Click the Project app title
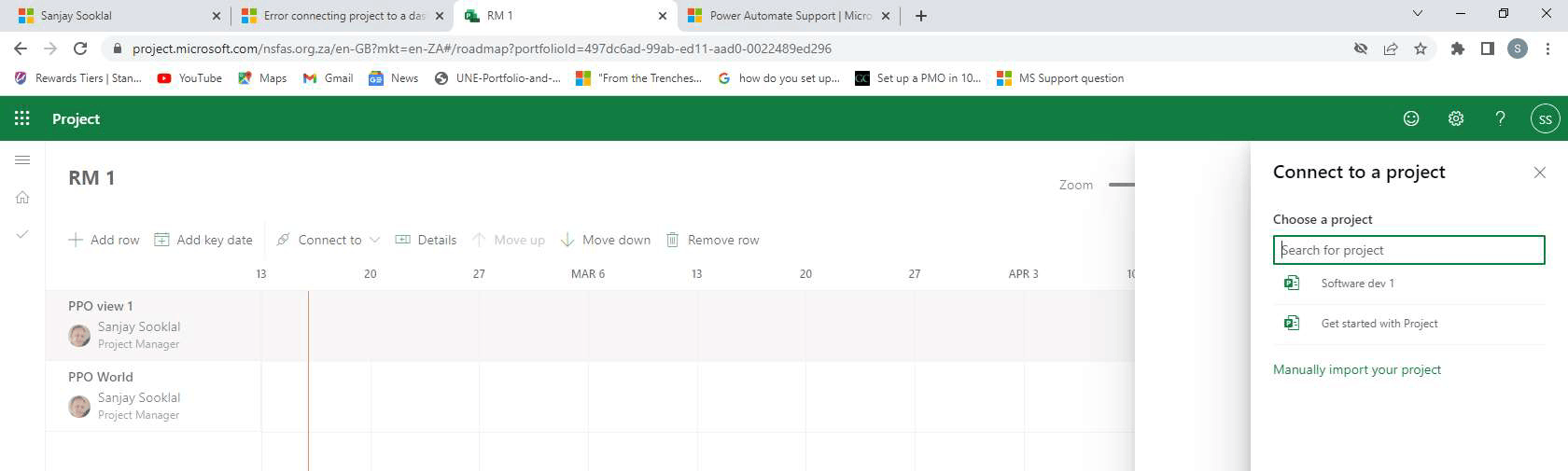Screen dimensions: 1568x471 click(76, 118)
